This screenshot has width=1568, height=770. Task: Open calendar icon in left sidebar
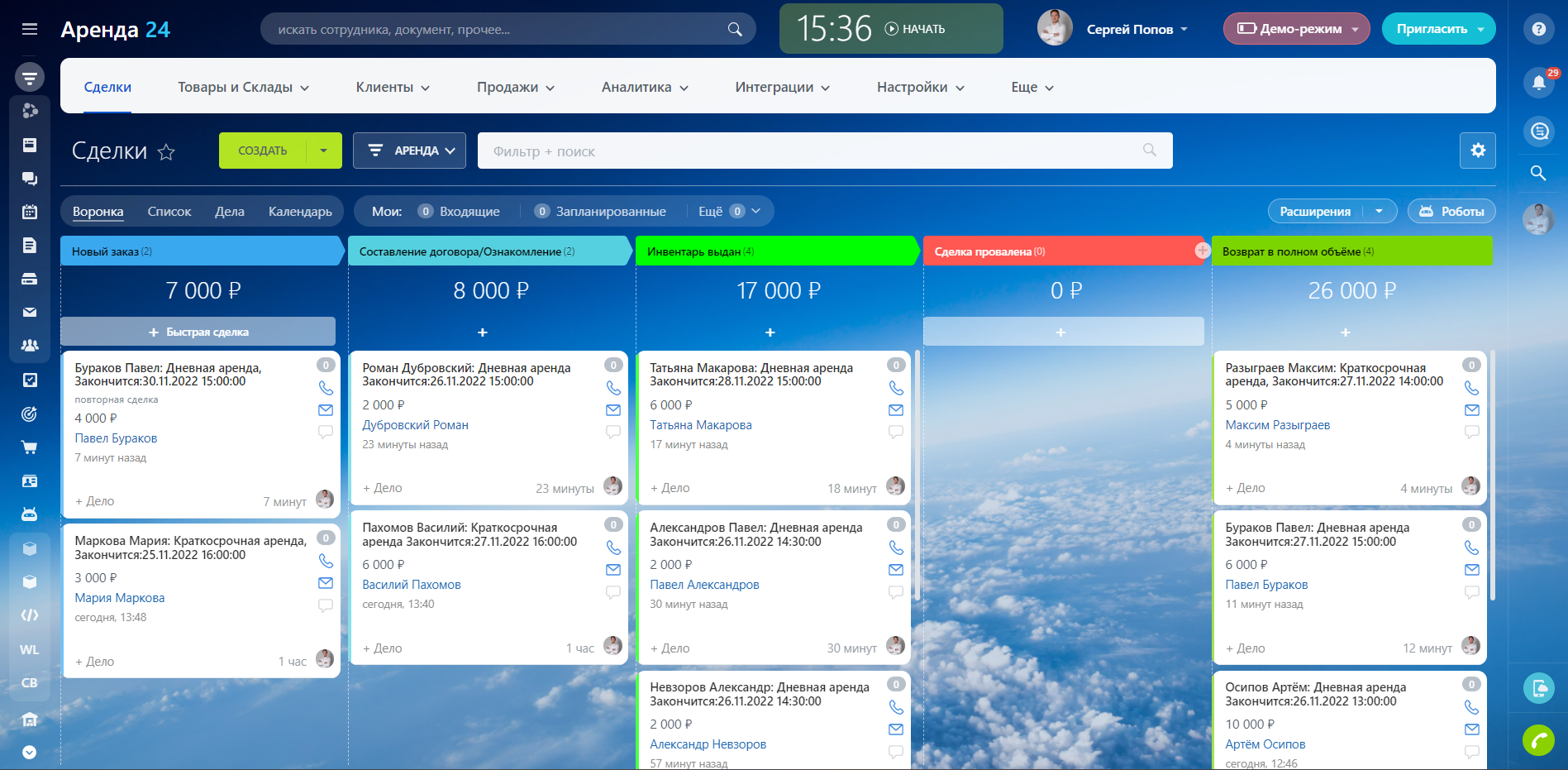[x=30, y=212]
